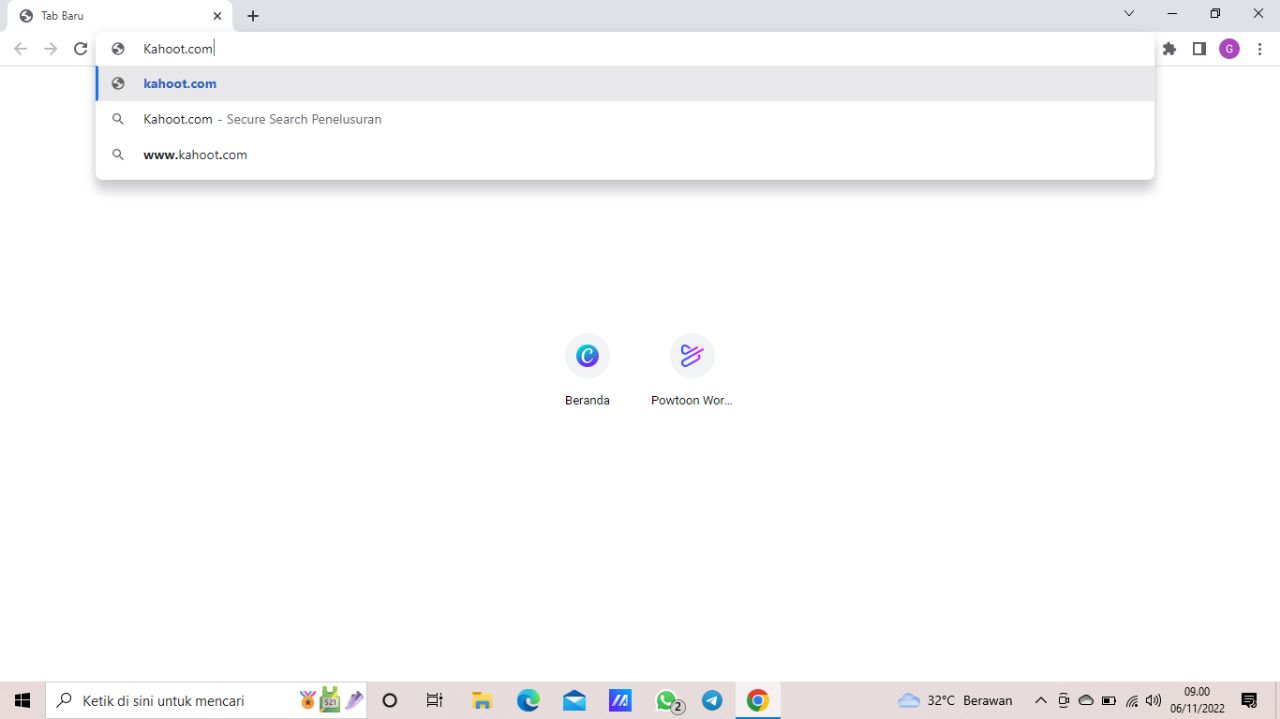Toggle the Chrome side panel icon
The width and height of the screenshot is (1280, 719).
[x=1199, y=49]
